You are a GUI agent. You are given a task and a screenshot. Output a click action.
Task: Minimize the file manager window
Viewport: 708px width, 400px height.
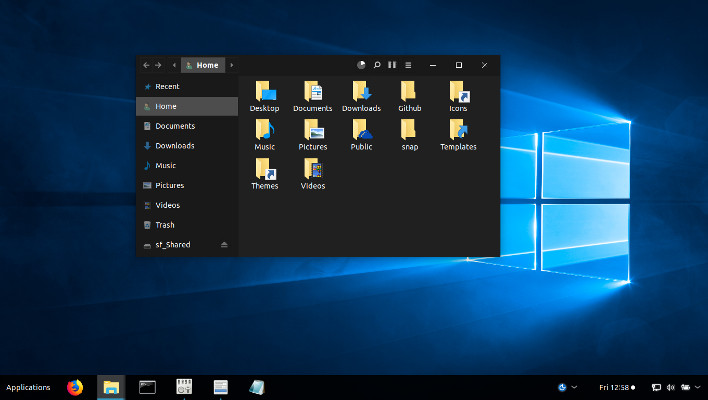point(433,65)
